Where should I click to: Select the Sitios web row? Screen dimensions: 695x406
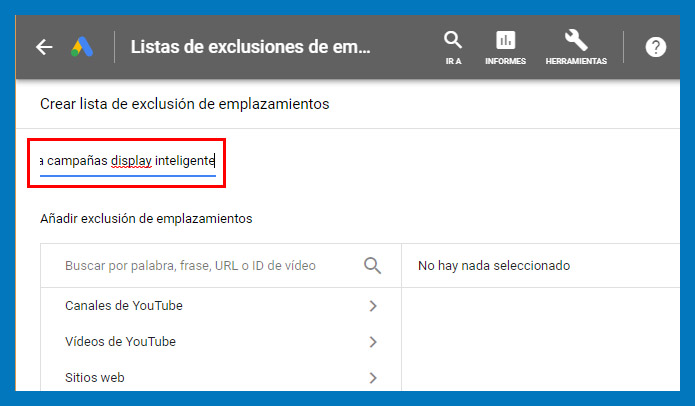221,378
